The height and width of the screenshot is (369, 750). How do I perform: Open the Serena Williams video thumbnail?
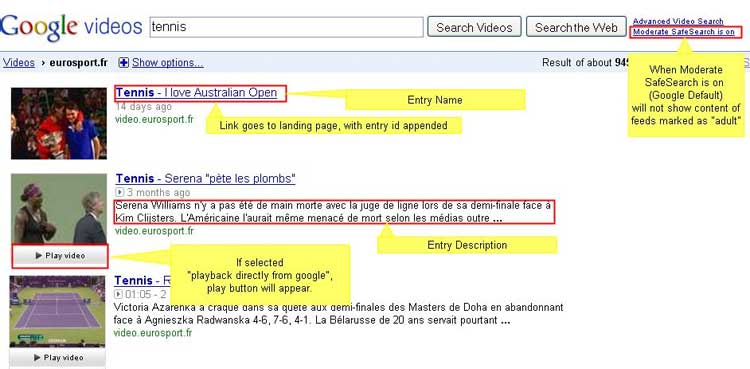click(x=59, y=209)
